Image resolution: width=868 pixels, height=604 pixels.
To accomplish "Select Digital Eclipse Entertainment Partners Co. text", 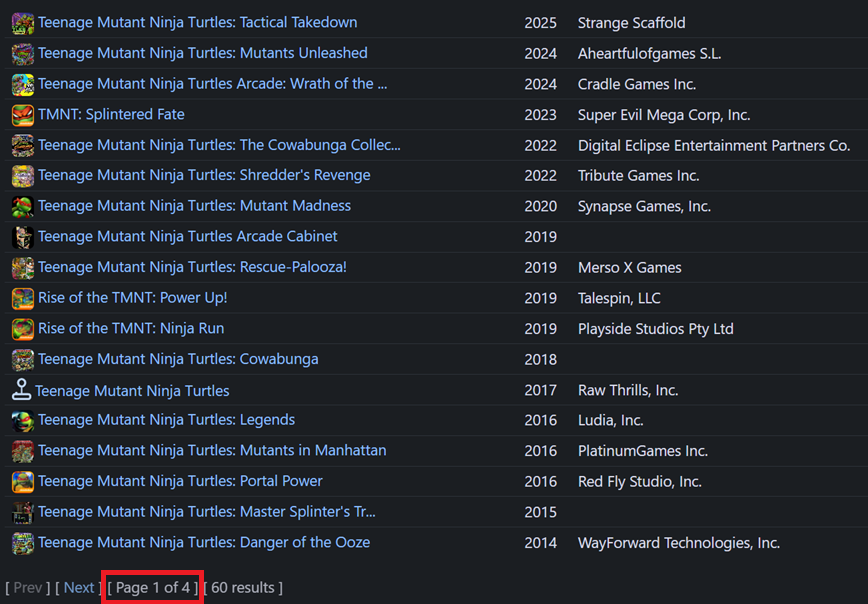I will [x=714, y=146].
